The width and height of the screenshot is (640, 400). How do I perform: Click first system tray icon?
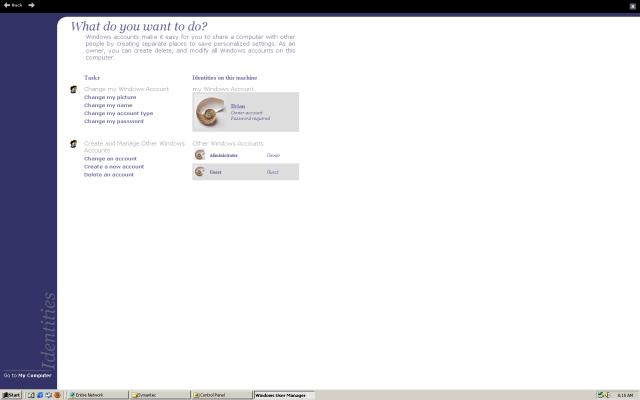click(x=600, y=395)
